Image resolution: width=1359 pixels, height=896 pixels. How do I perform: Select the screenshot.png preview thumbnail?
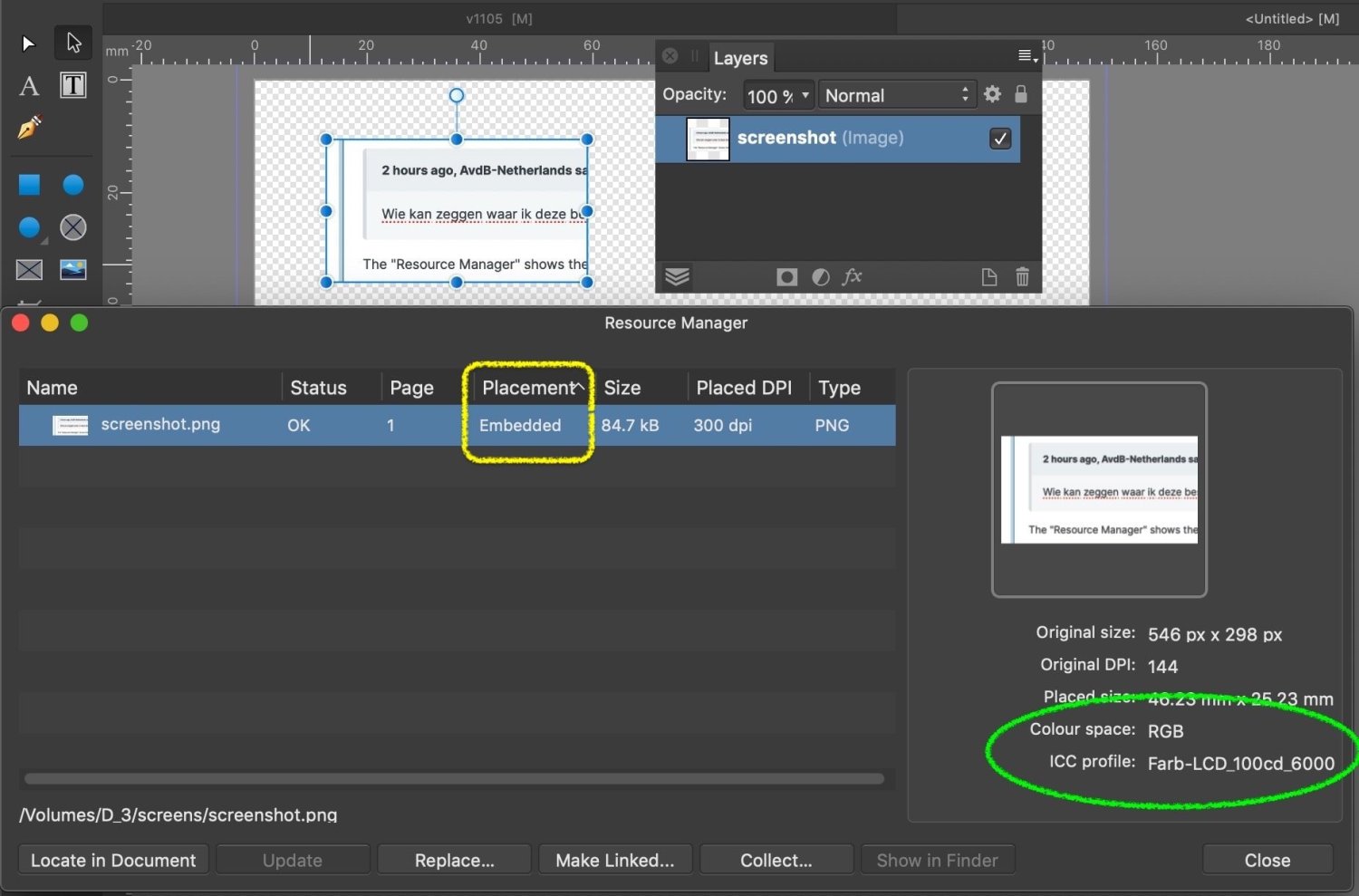click(1099, 489)
